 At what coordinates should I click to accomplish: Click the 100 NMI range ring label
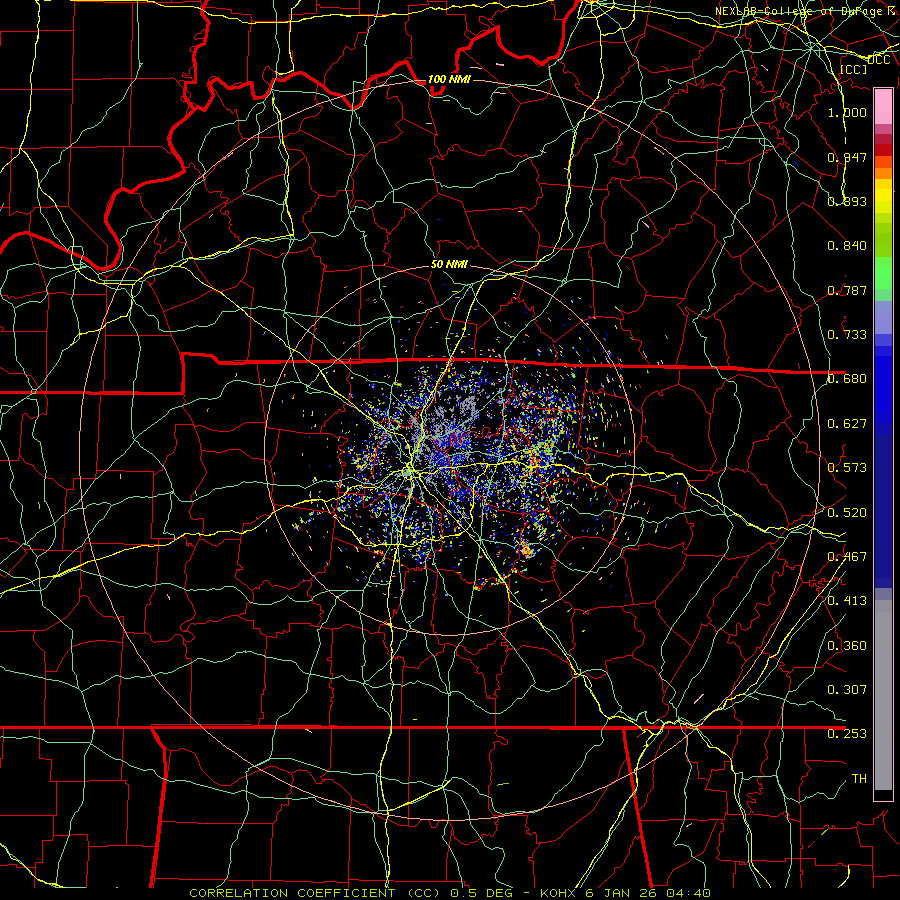449,79
